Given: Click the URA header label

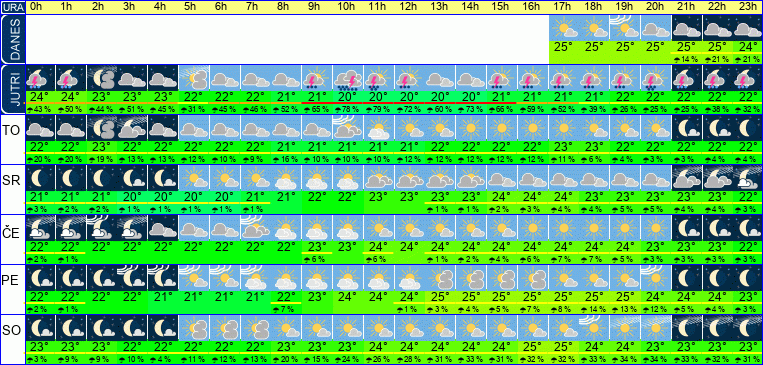Looking at the screenshot, I should pos(12,7).
